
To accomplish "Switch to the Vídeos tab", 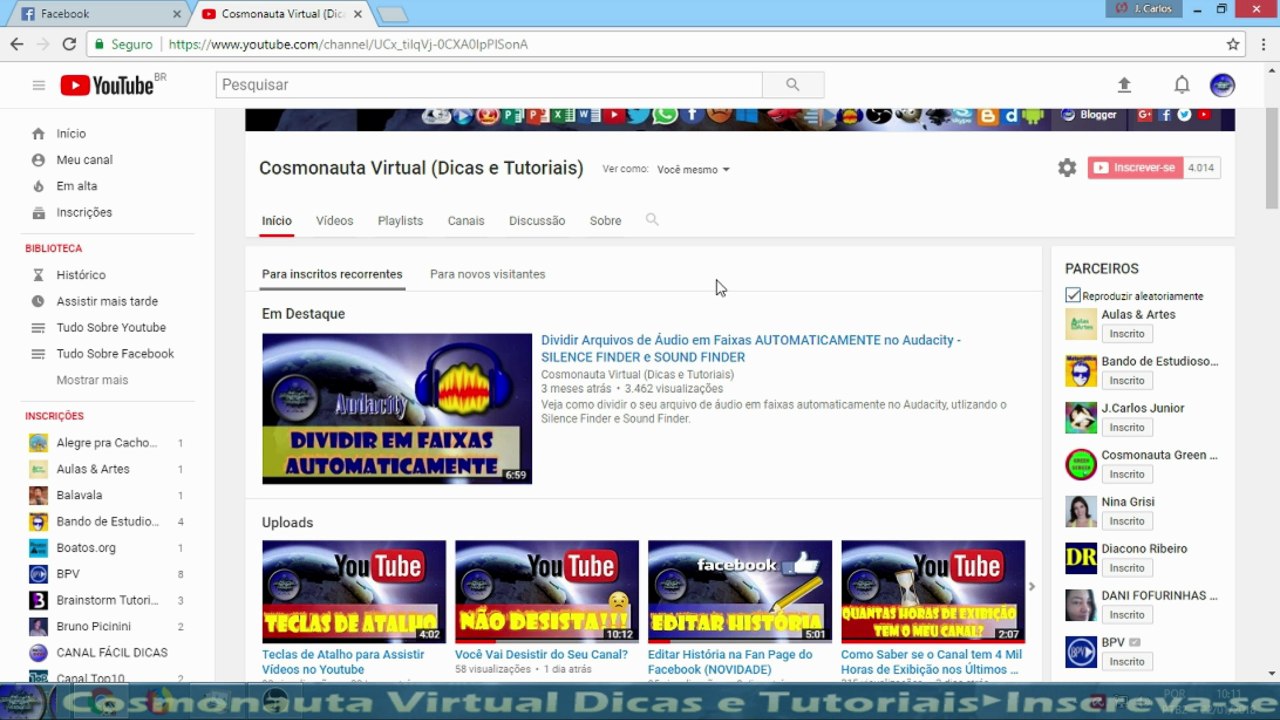I will coord(334,221).
